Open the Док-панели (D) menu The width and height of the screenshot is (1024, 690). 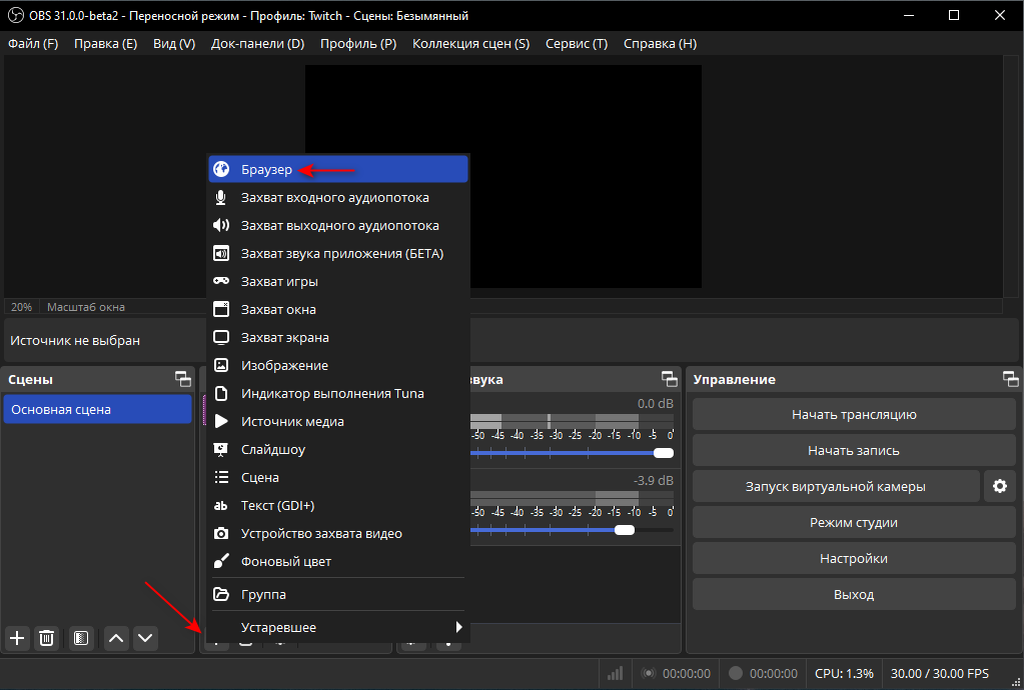(258, 44)
